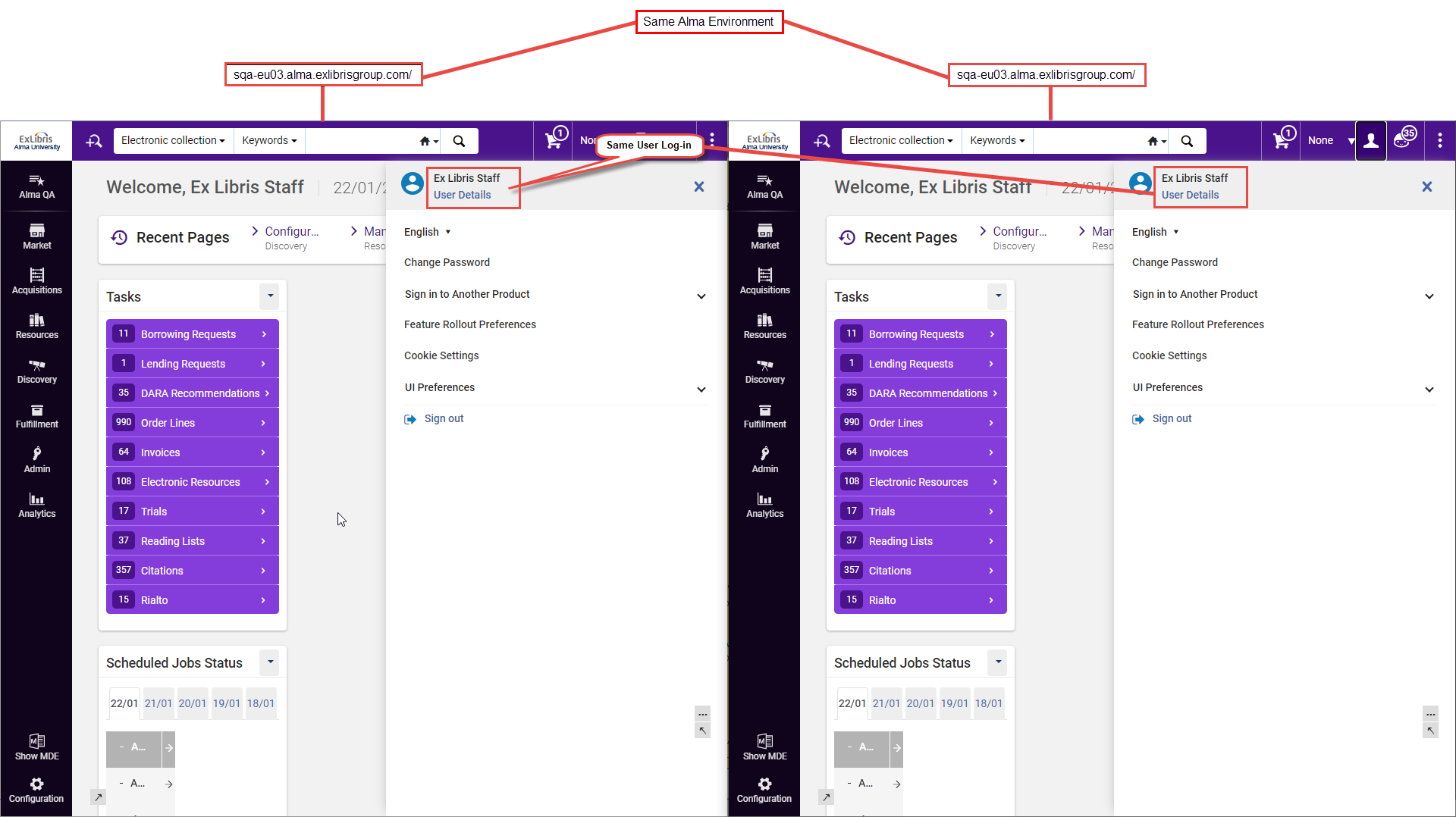
Task: Open Borrowing Requests task in left window
Action: coord(193,334)
